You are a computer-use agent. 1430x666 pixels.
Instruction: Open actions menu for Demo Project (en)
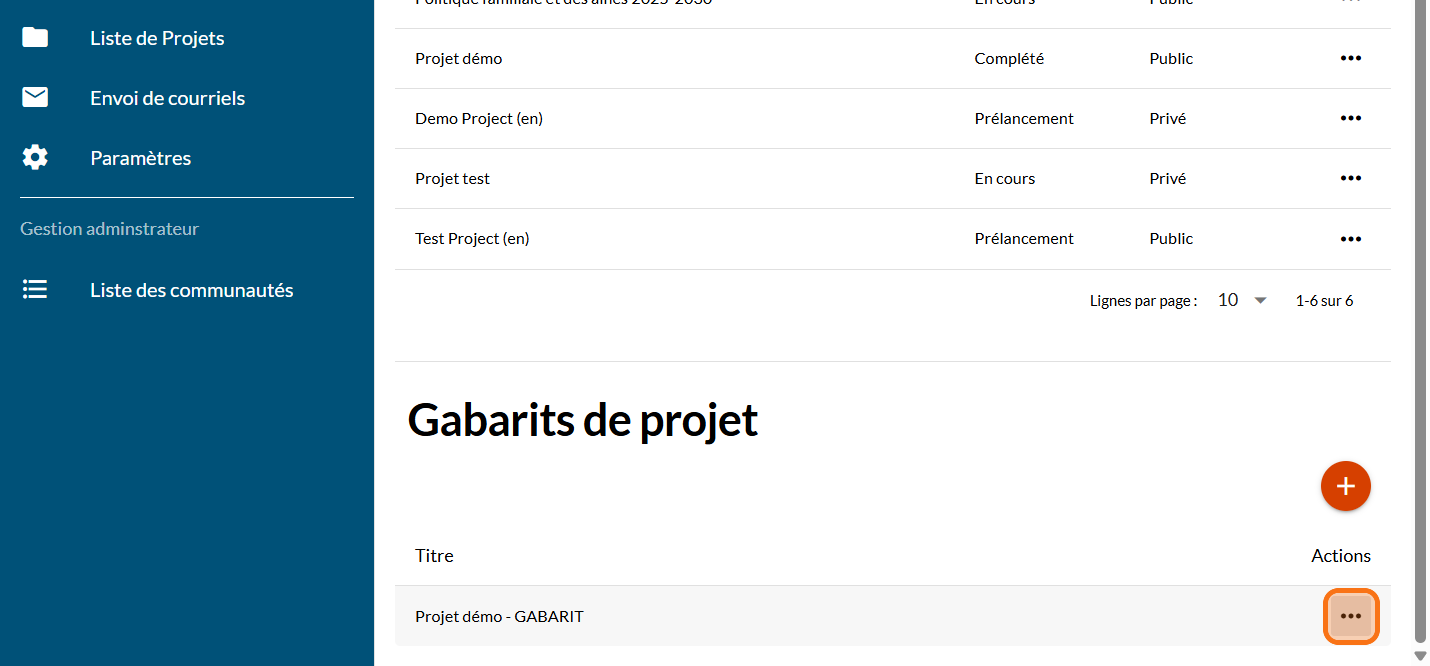1350,119
